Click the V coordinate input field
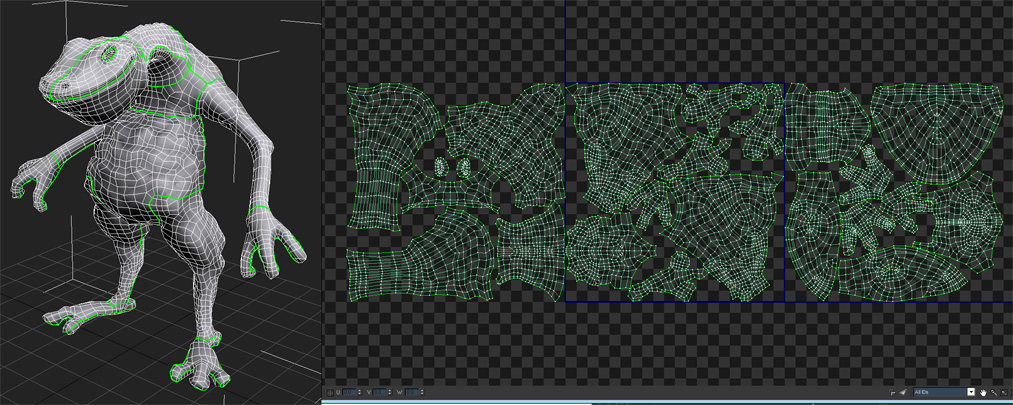The width and height of the screenshot is (1013, 405). coord(380,392)
